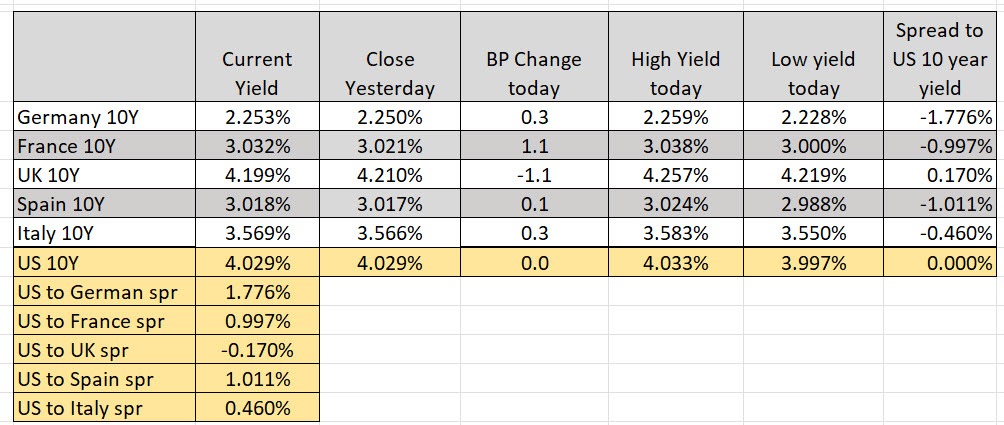1004x425 pixels.
Task: Click US to Italy spr value 0.460%
Action: coord(257,408)
